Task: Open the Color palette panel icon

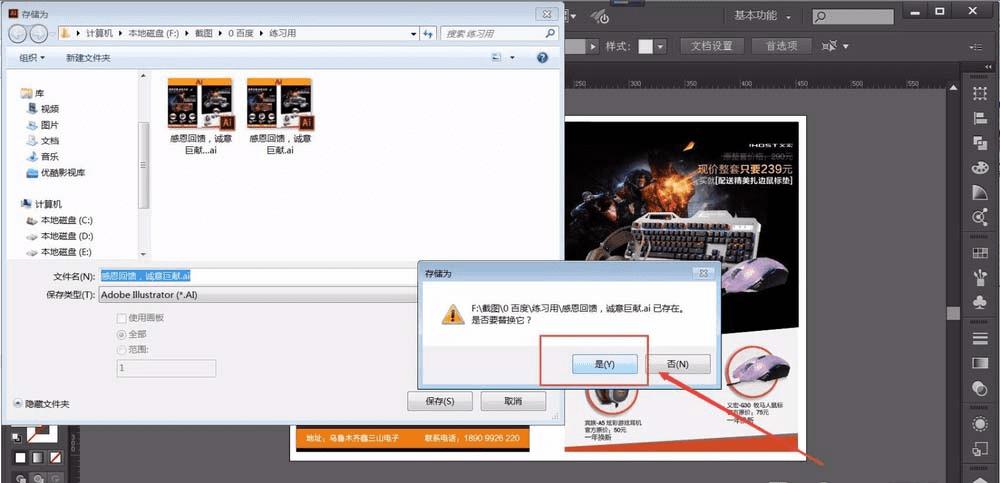Action: (x=980, y=168)
